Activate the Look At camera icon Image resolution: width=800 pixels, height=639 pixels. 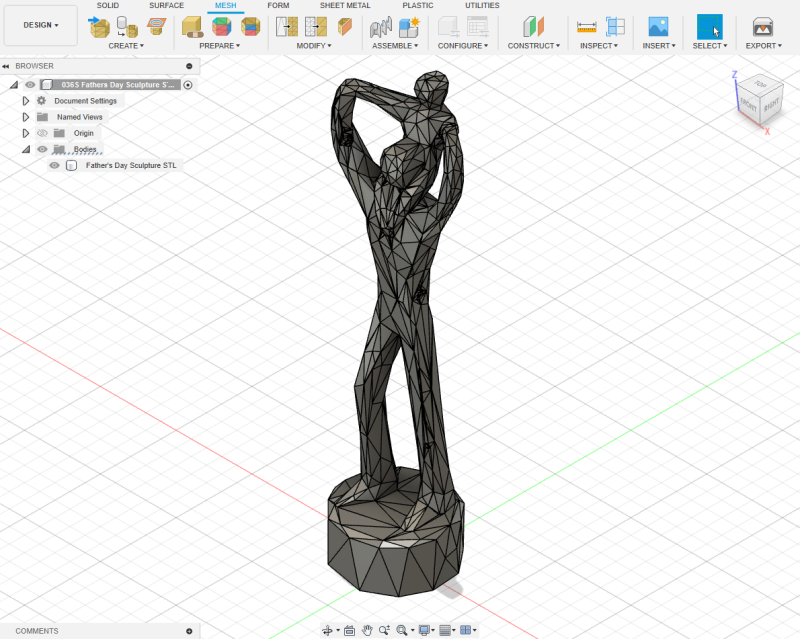pyautogui.click(x=349, y=630)
